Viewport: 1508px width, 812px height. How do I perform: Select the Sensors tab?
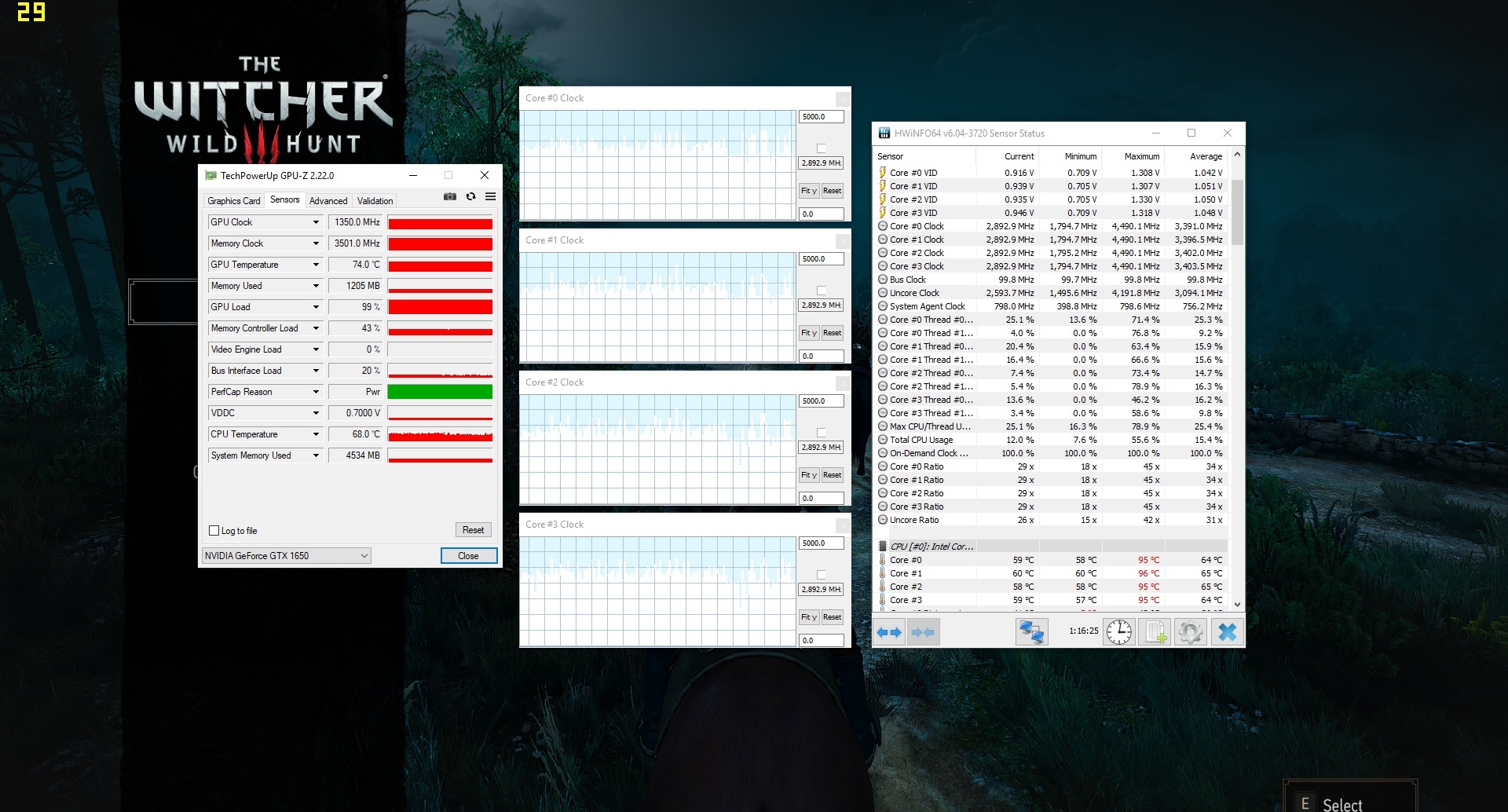coord(284,199)
